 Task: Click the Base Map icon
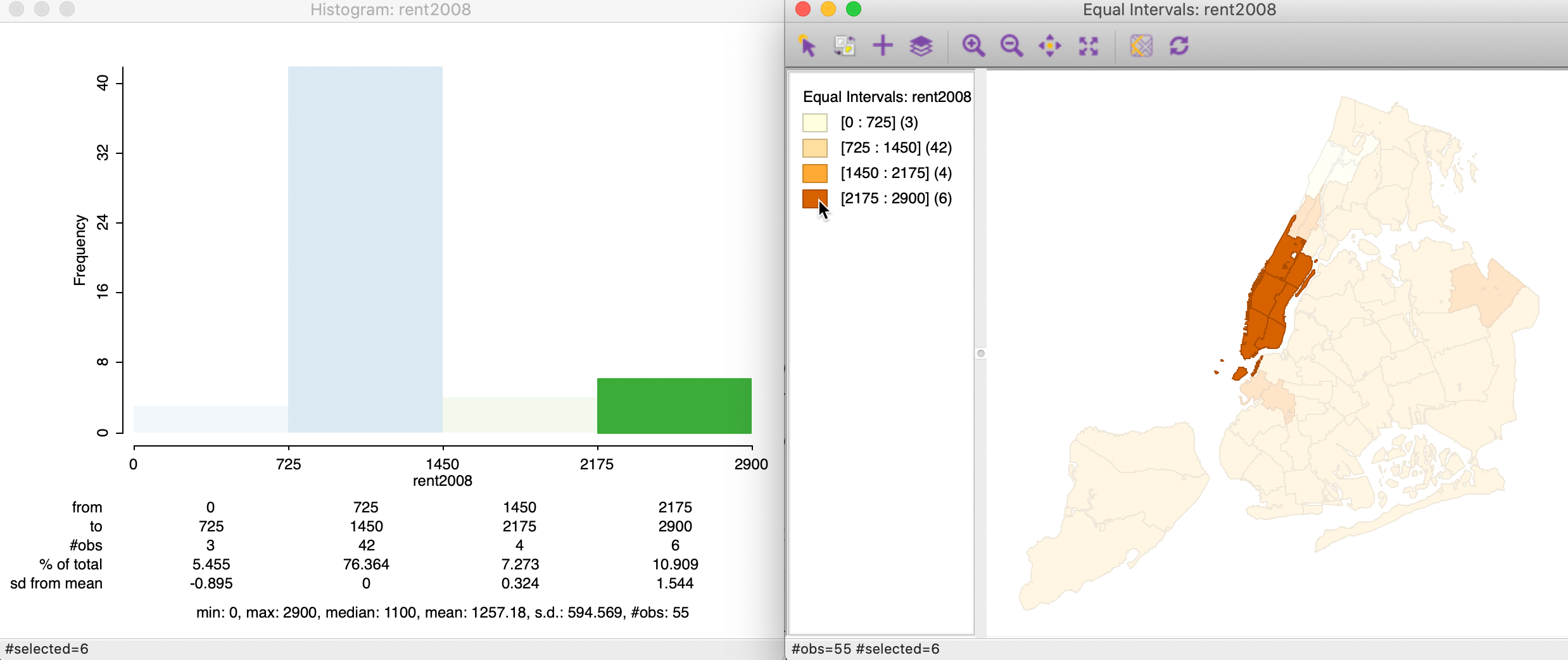(x=1141, y=46)
